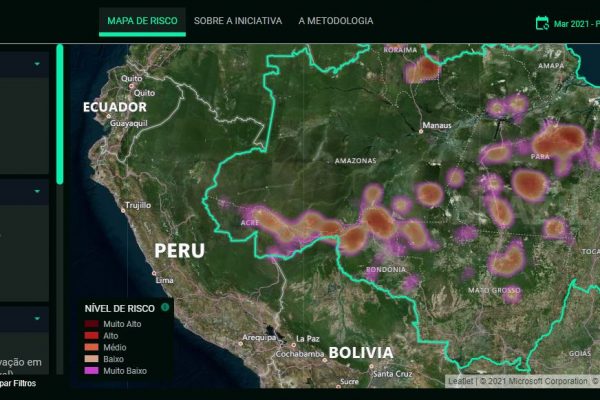Open the Leaflet attribution link
Image resolution: width=600 pixels, height=400 pixels.
tap(460, 381)
